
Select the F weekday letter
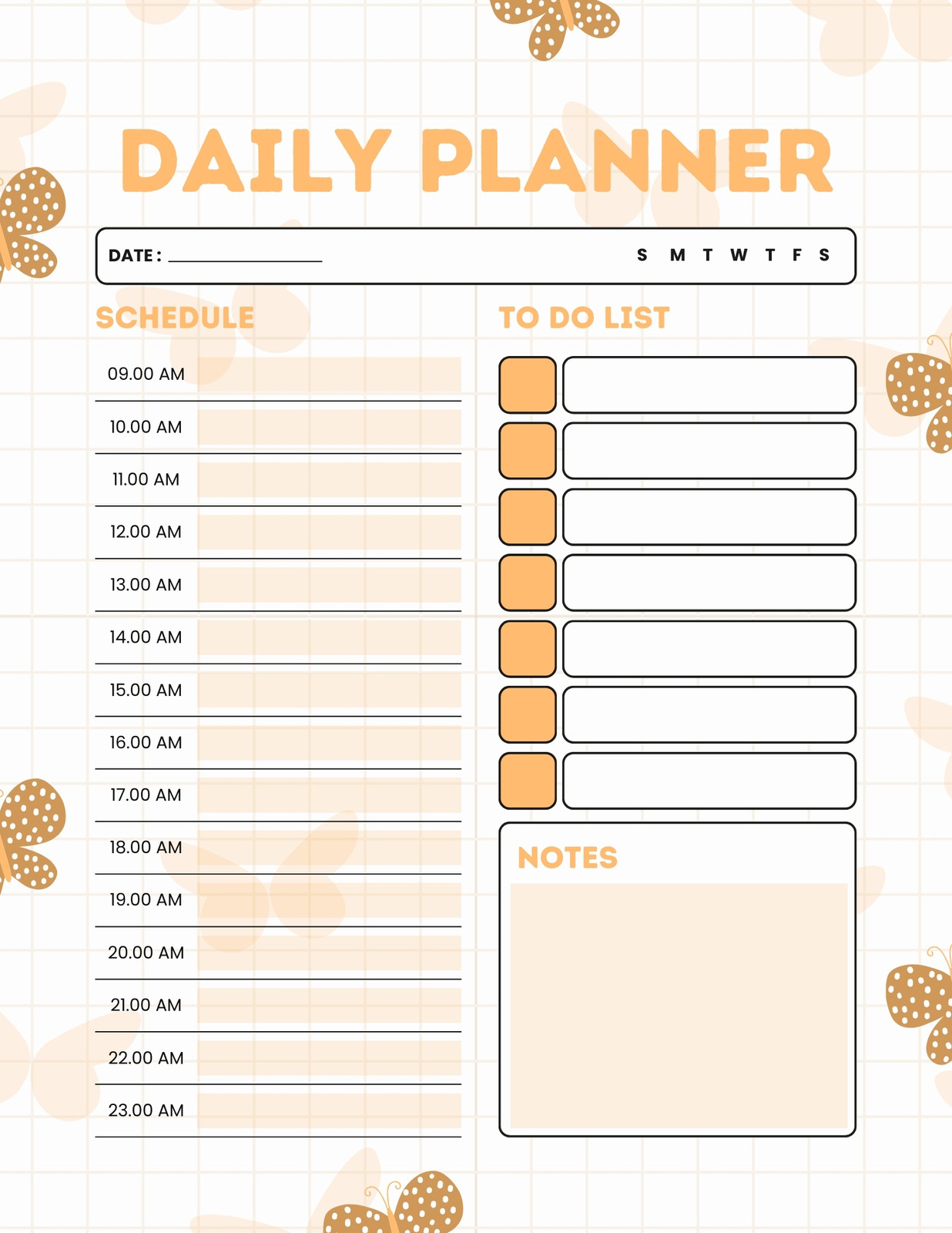pos(797,255)
